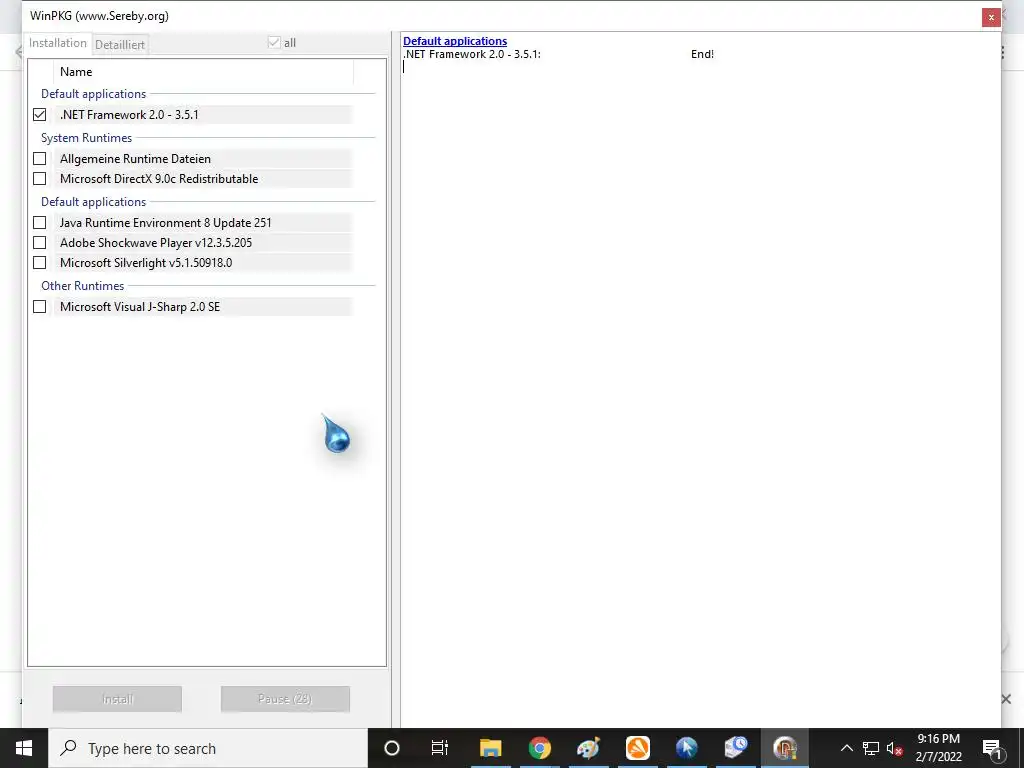Select Adobe Shockwave Player v12.3.5.205 text
This screenshot has width=1024, height=768.
click(155, 242)
